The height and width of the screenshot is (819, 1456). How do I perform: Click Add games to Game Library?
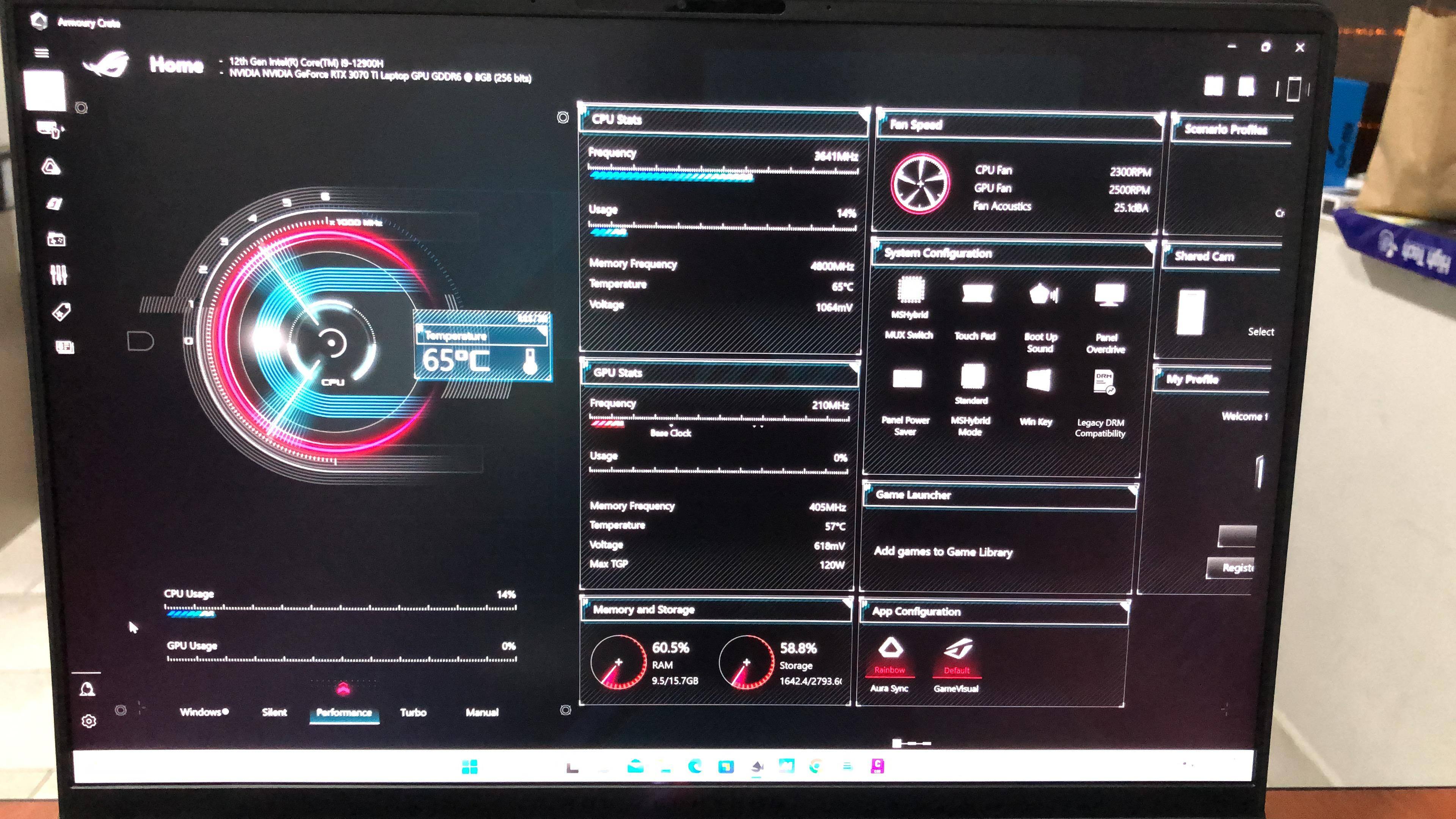[943, 552]
